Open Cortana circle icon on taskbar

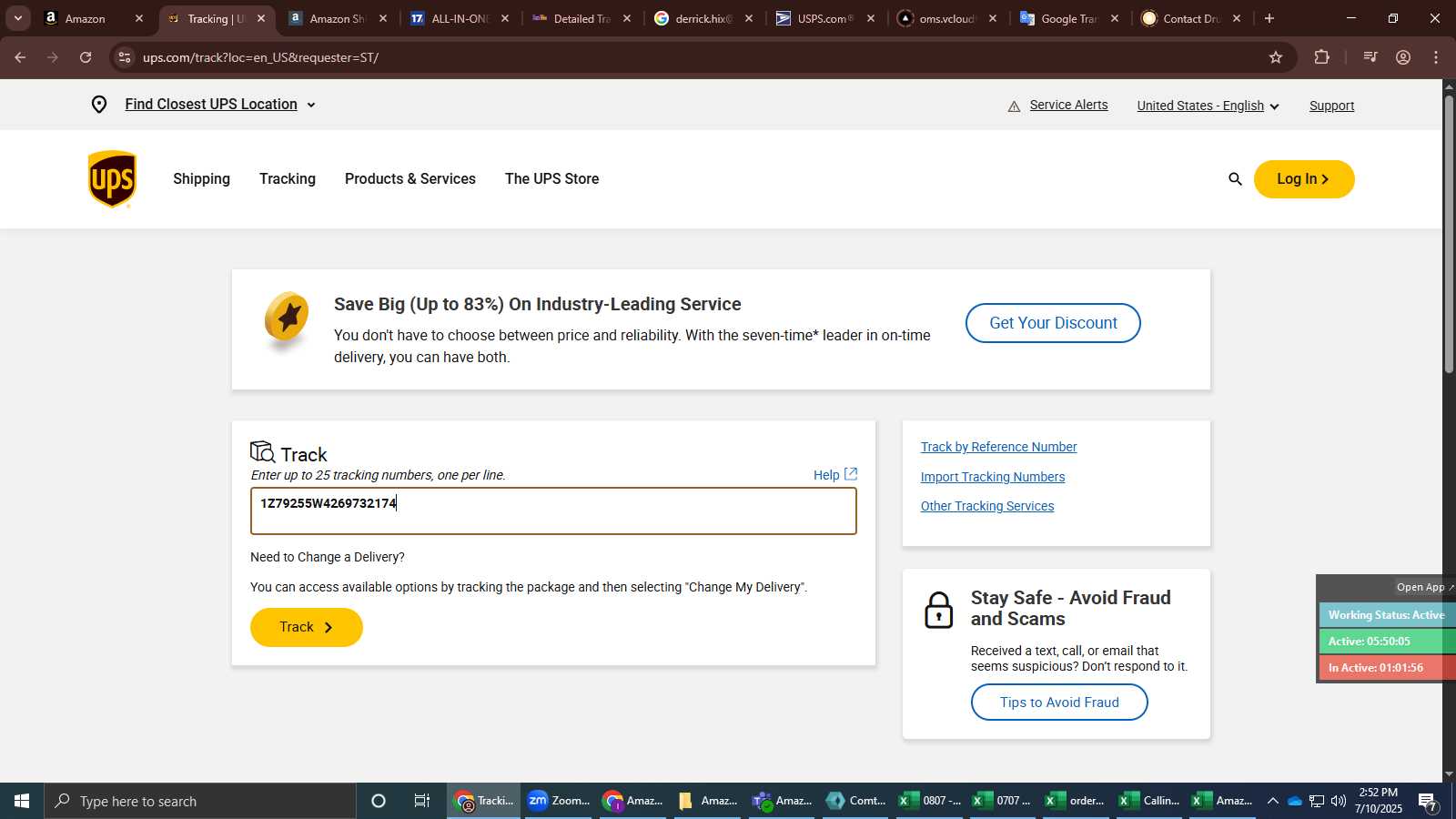pos(379,801)
